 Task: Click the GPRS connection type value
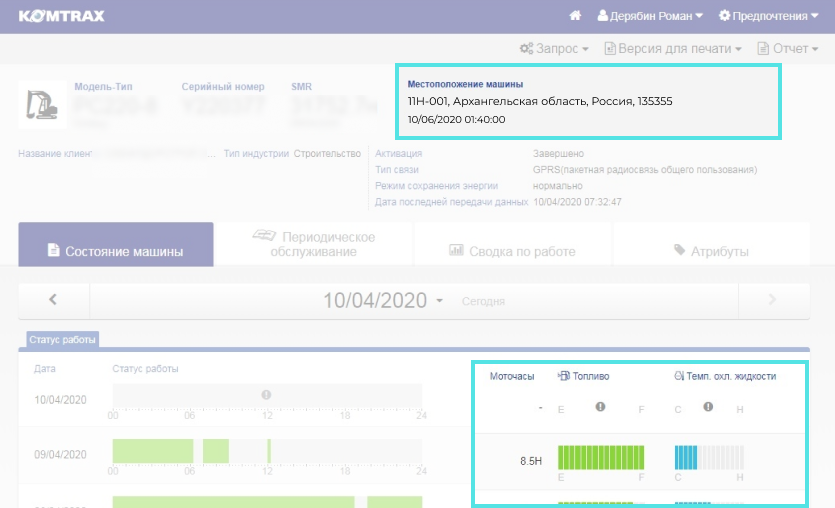click(x=645, y=169)
